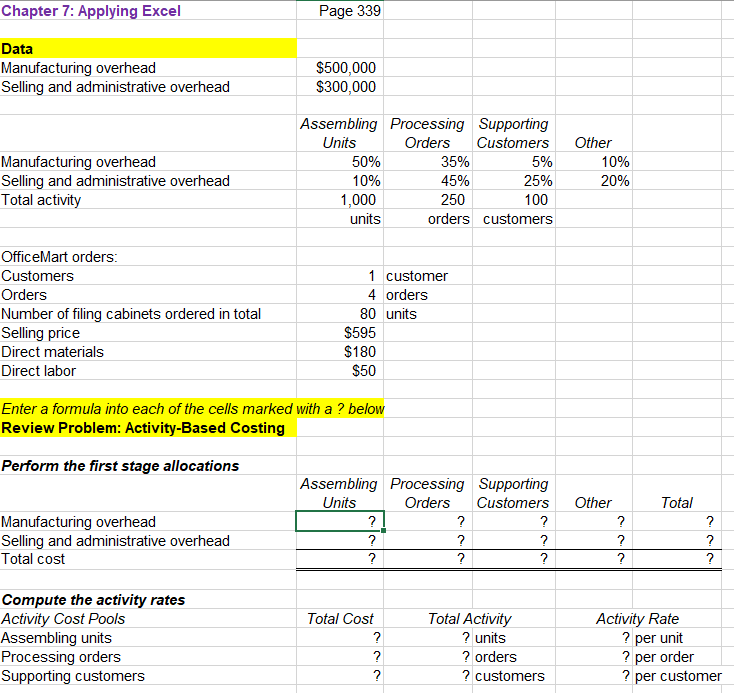
Task: Select the 'Chapter 7: Applying Excel' title cell
Action: (x=148, y=11)
